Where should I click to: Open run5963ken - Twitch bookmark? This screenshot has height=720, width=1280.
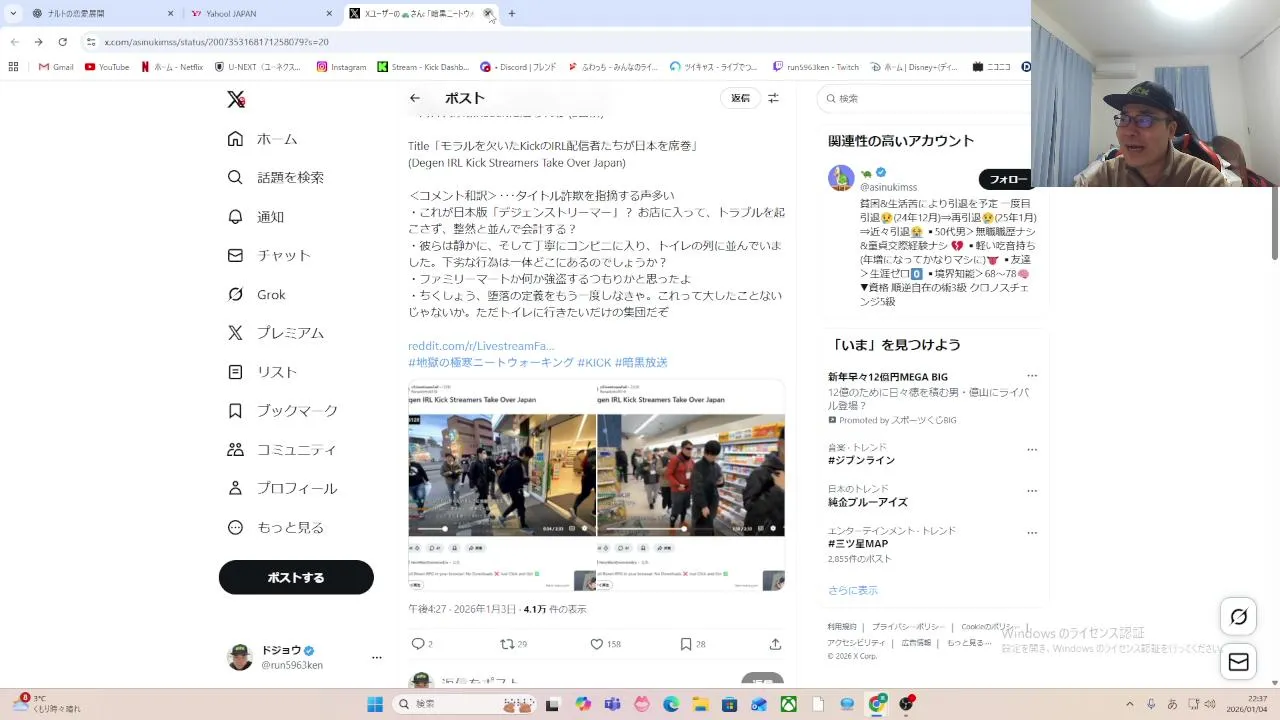point(816,67)
